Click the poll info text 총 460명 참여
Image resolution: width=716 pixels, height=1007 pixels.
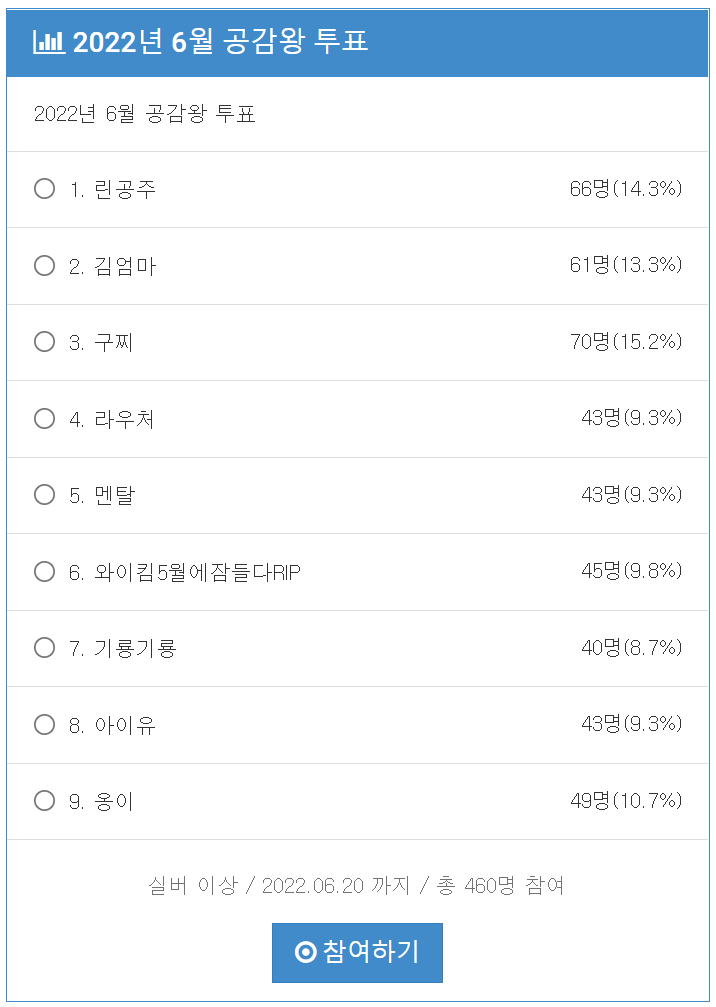[500, 886]
